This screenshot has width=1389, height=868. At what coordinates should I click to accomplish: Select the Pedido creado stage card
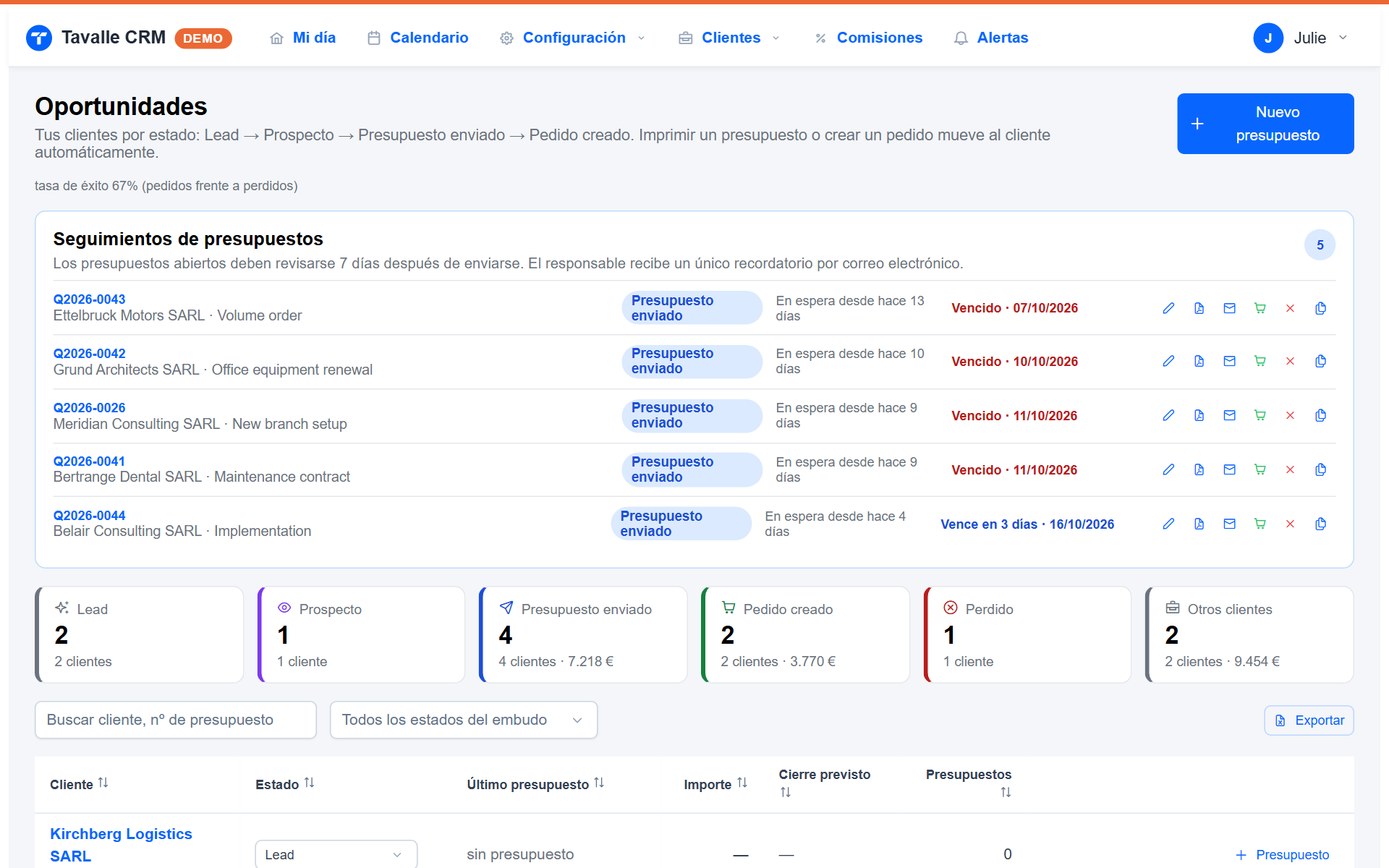coord(805,634)
